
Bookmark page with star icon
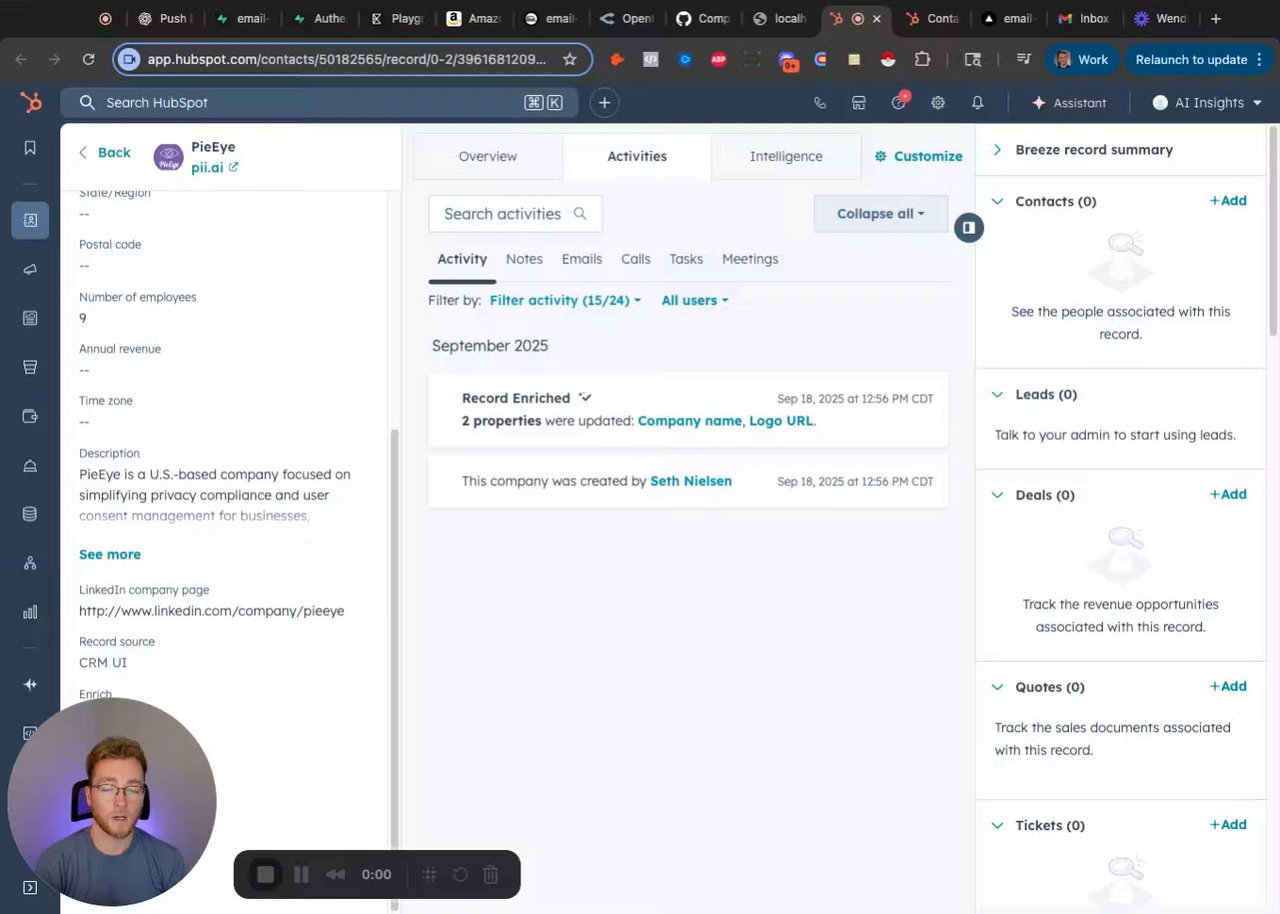click(x=570, y=59)
